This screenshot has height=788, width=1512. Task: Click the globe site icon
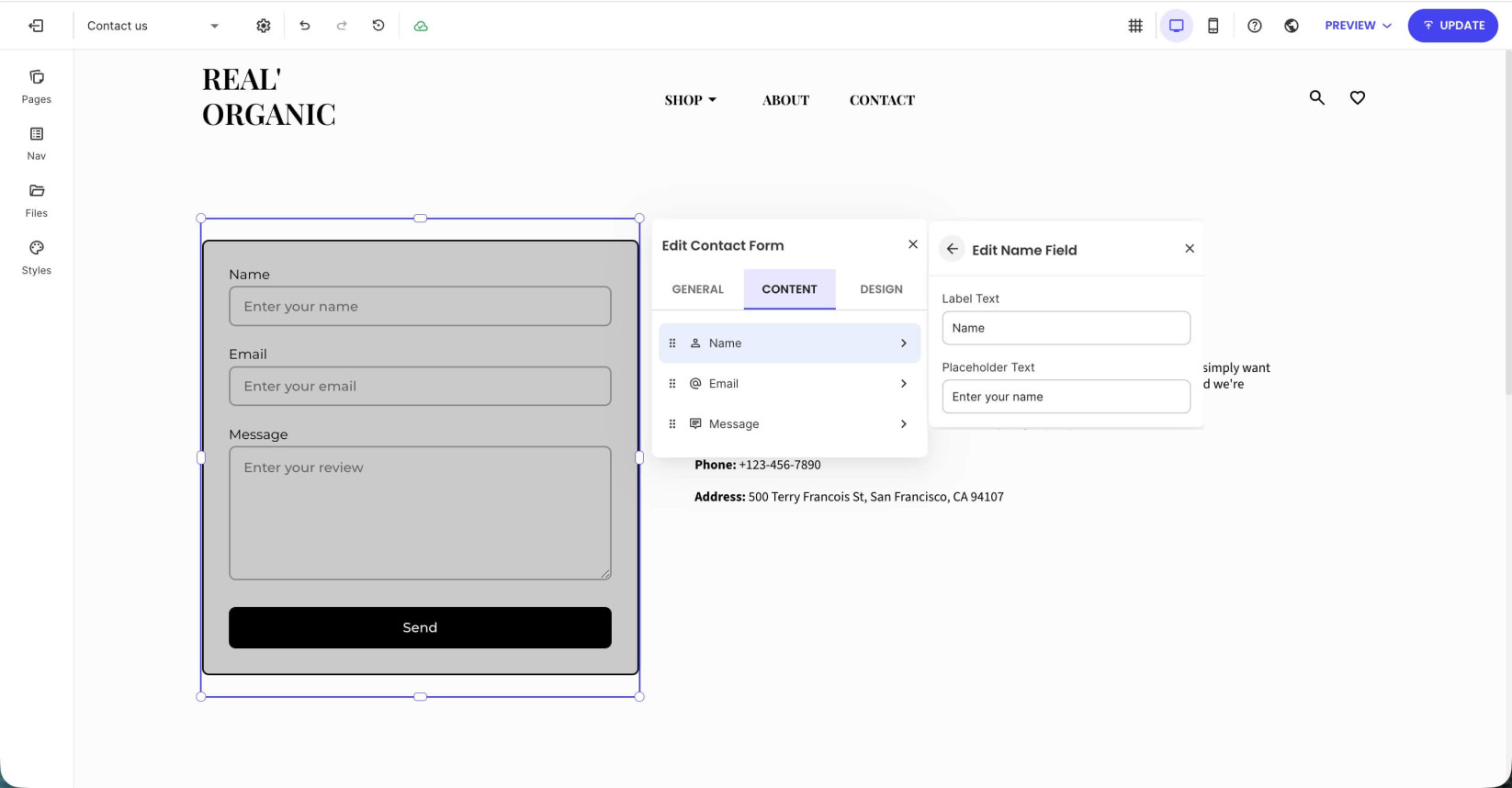pyautogui.click(x=1292, y=26)
